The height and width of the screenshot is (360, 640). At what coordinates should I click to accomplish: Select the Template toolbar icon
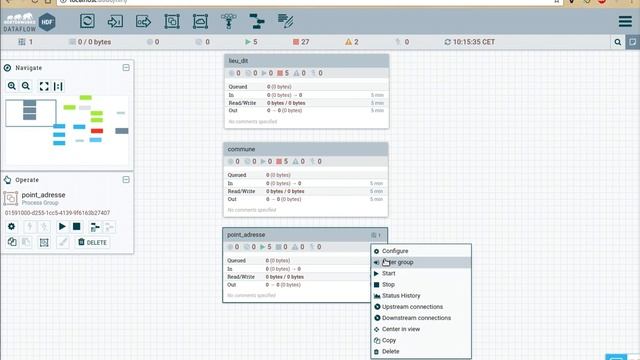click(257, 21)
